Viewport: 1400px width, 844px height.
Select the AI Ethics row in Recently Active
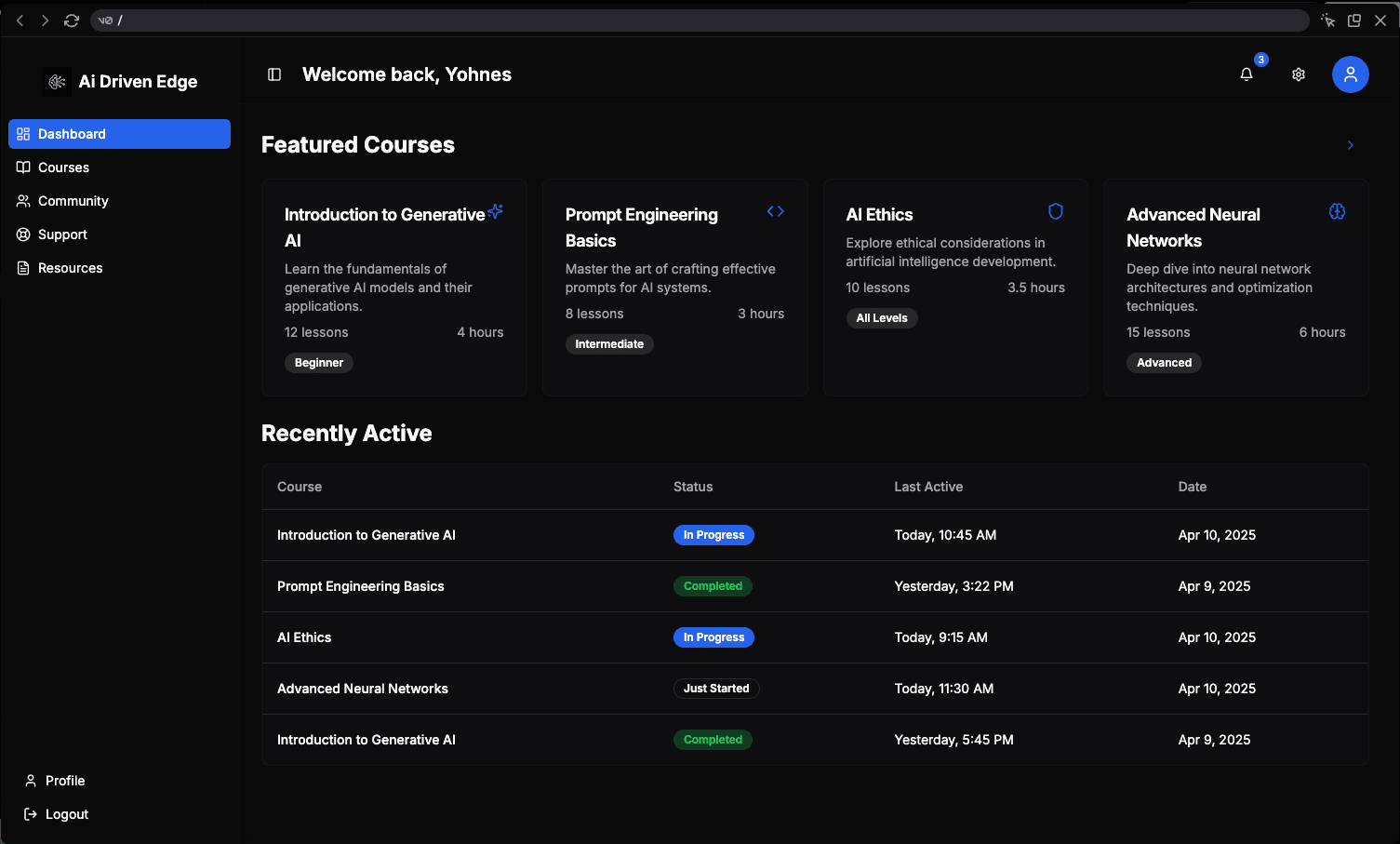point(304,637)
